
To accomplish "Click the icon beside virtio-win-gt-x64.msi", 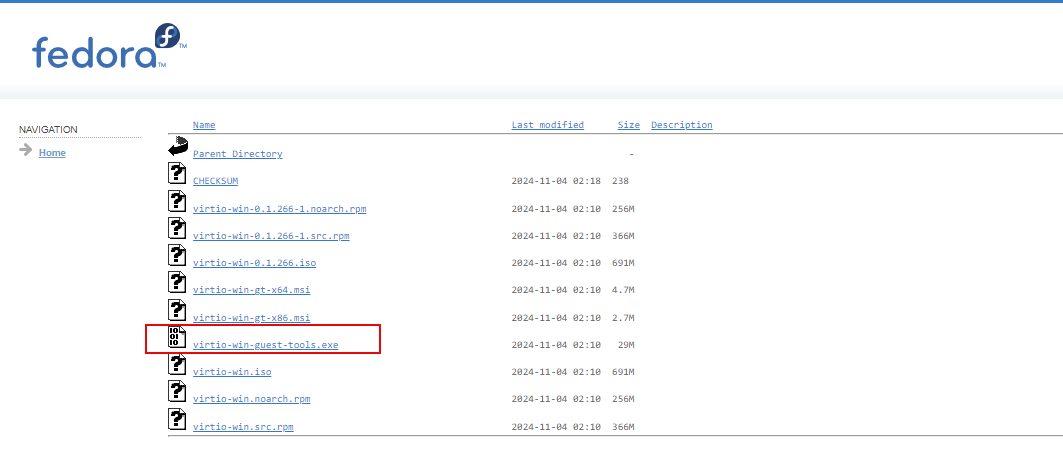I will tap(178, 283).
